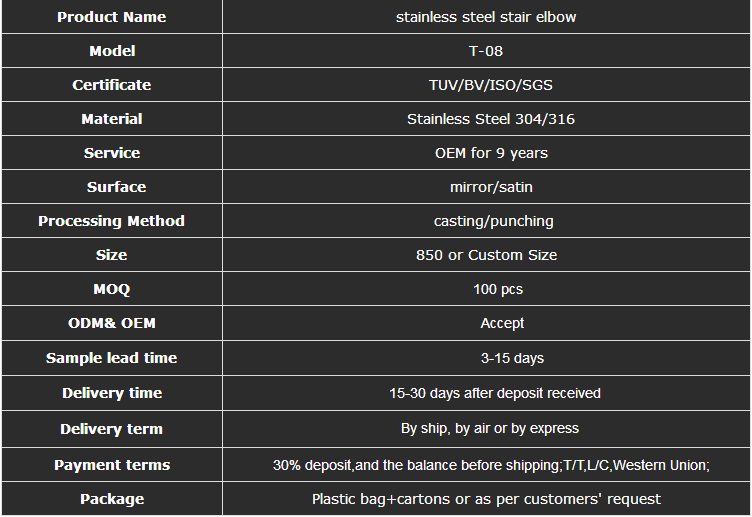Select "Stainless Steel 304/316" material text

(x=490, y=119)
